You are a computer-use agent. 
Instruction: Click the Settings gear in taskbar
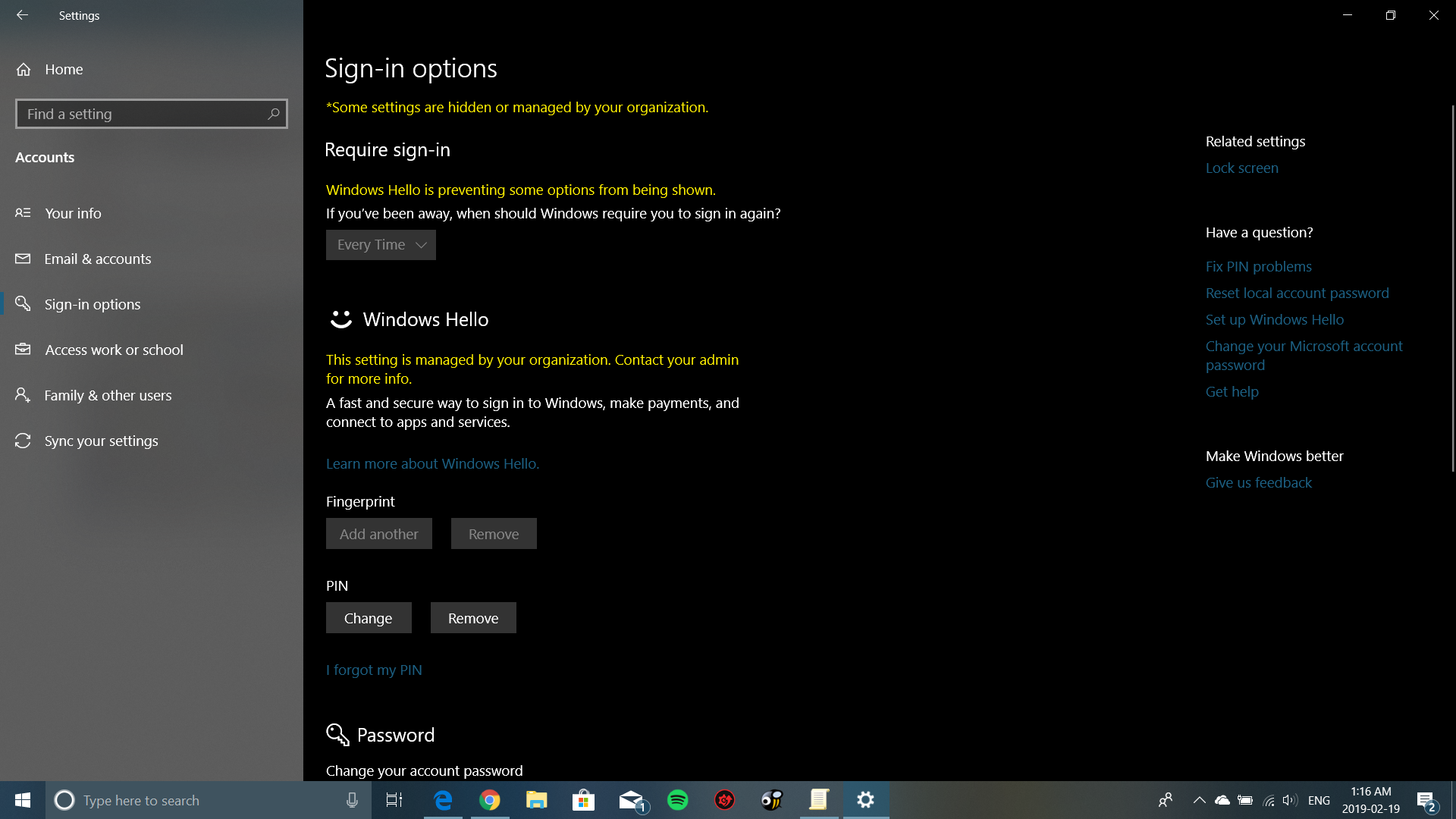tap(866, 800)
